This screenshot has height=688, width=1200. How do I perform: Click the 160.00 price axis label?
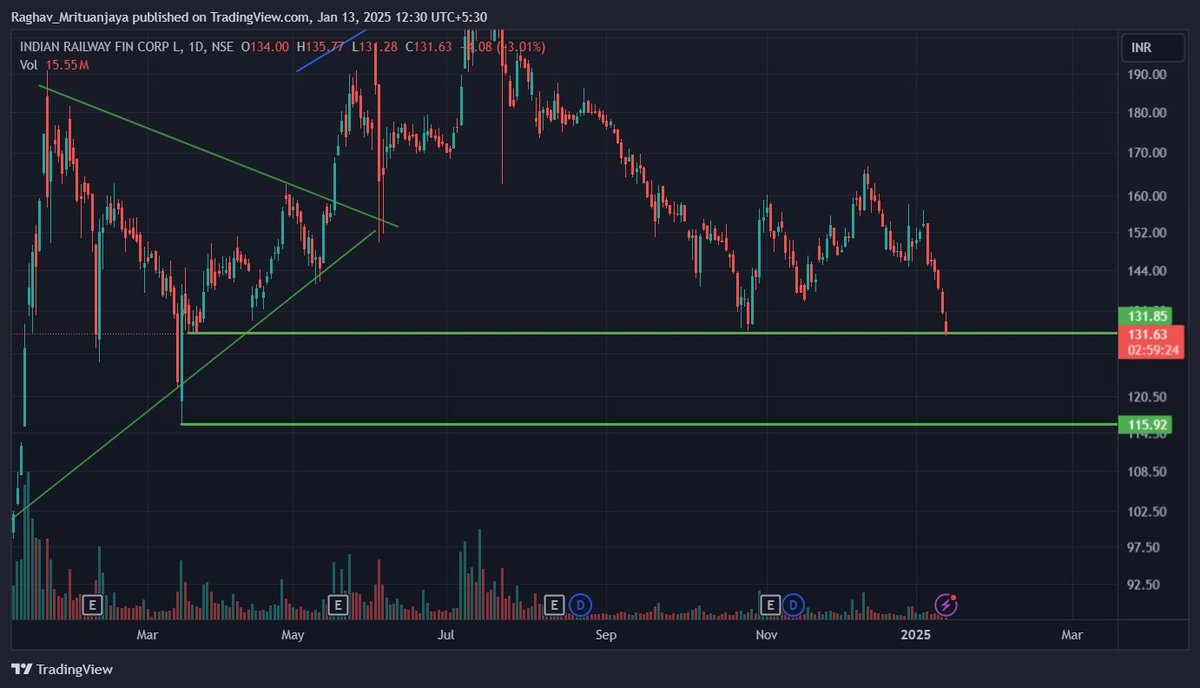click(1146, 196)
